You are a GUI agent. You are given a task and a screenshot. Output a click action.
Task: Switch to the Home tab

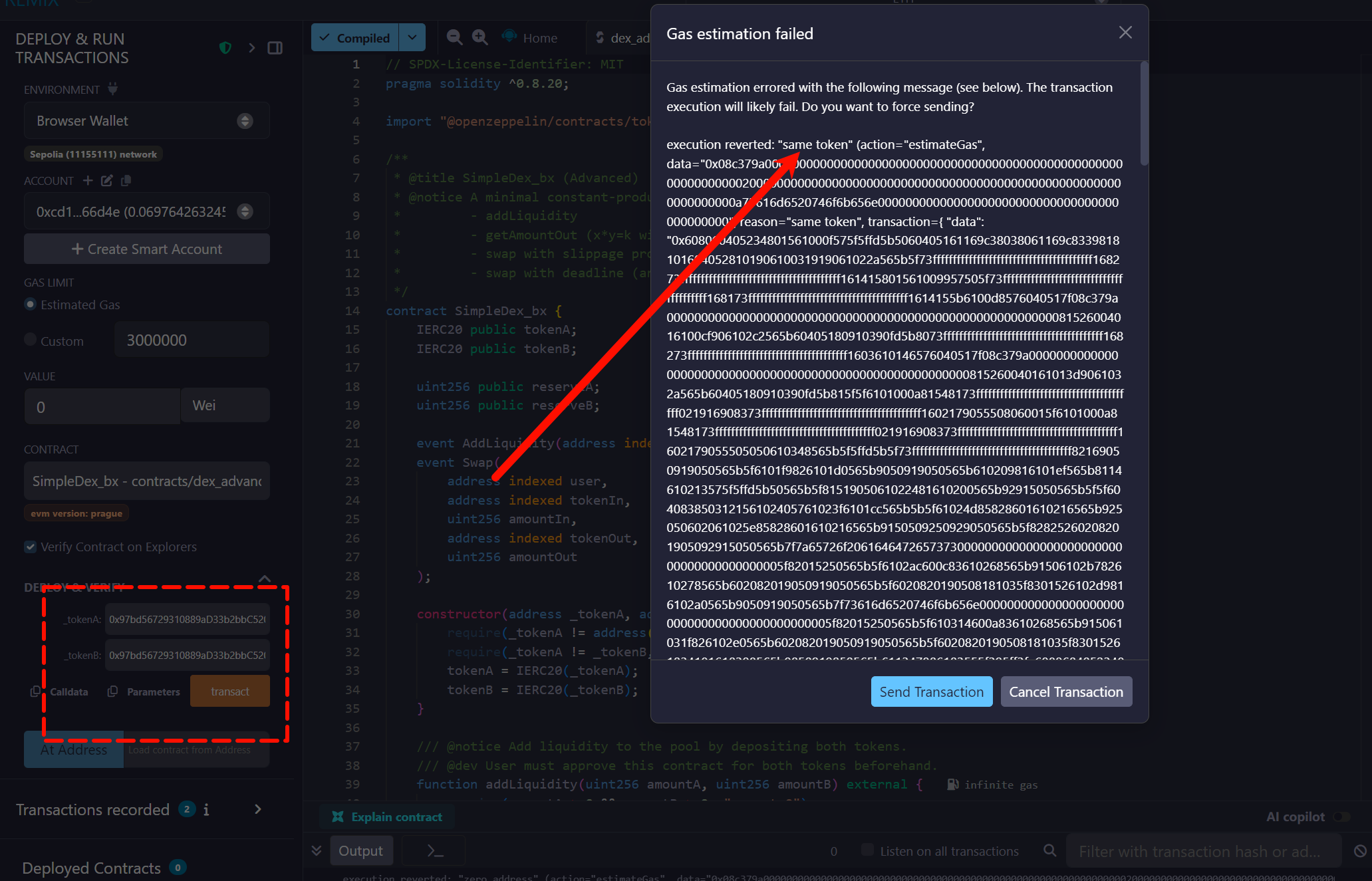(539, 38)
